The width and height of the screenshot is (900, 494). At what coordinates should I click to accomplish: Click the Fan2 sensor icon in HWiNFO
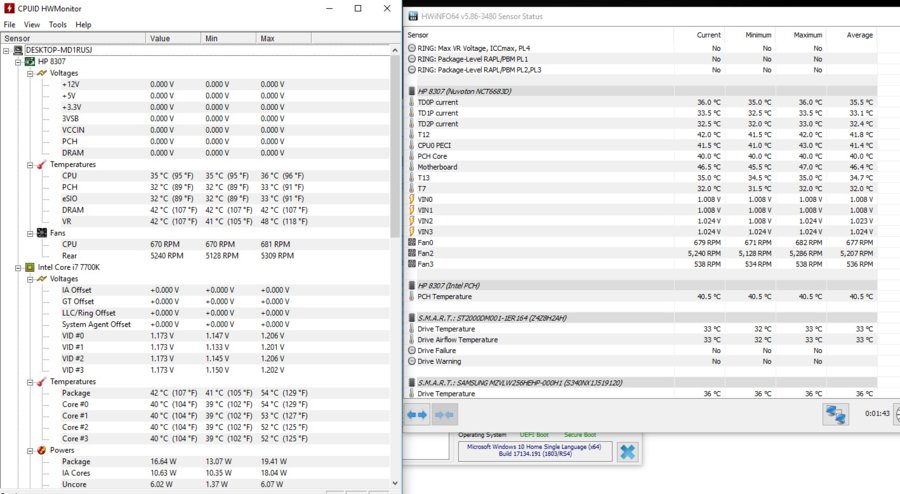412,254
